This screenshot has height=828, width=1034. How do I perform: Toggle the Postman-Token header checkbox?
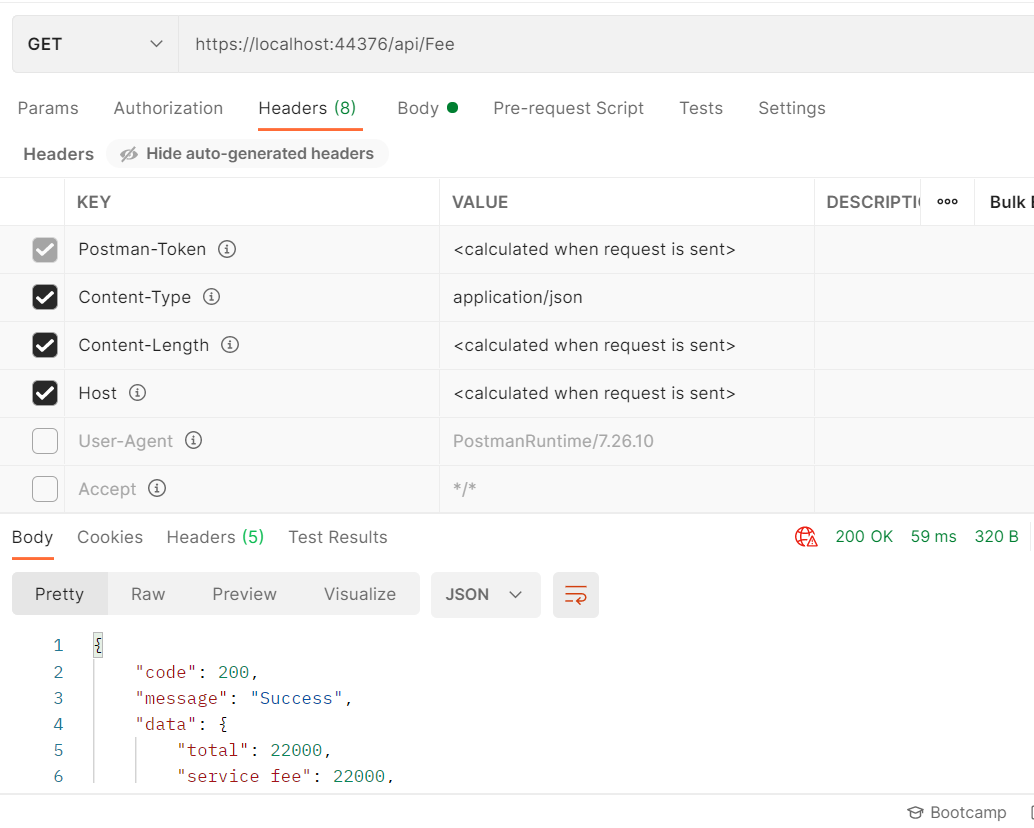(x=45, y=250)
